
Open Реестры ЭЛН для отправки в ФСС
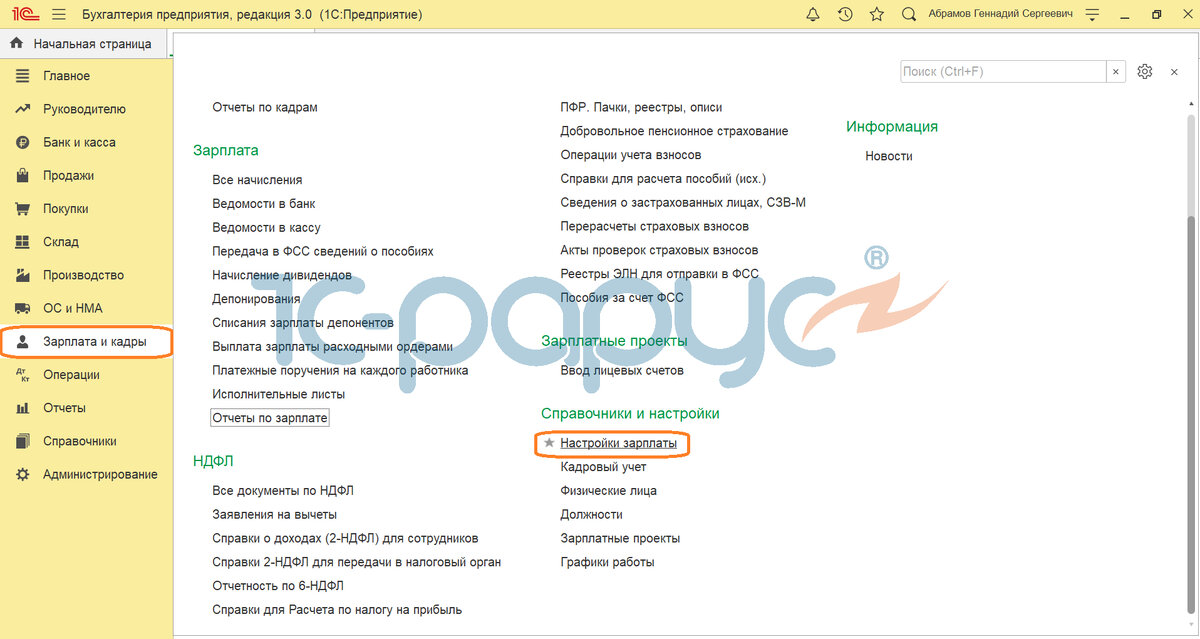[659, 274]
